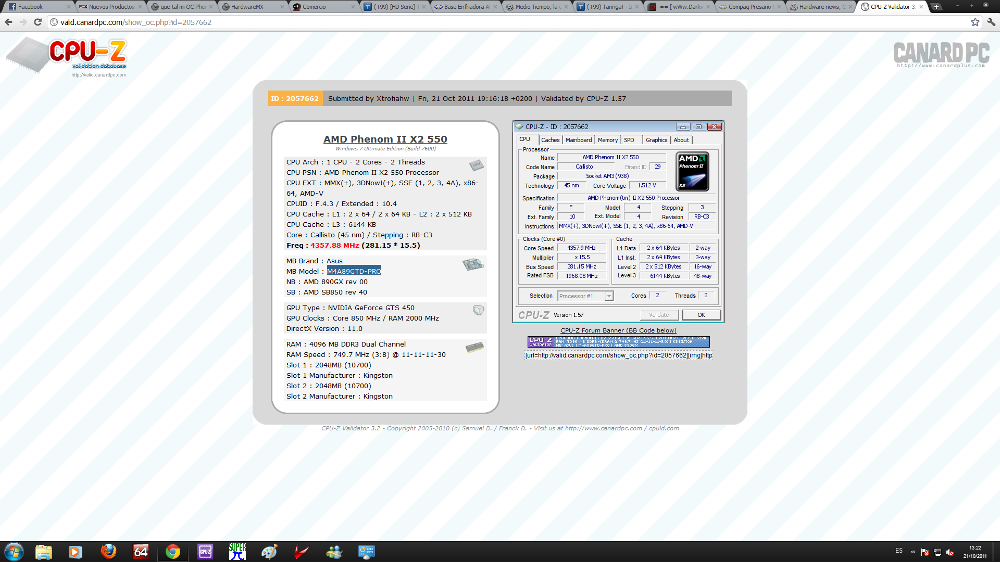Viewport: 1000px width, 562px height.
Task: Open the AMD Phenom II X2 550 title link
Action: 385,139
